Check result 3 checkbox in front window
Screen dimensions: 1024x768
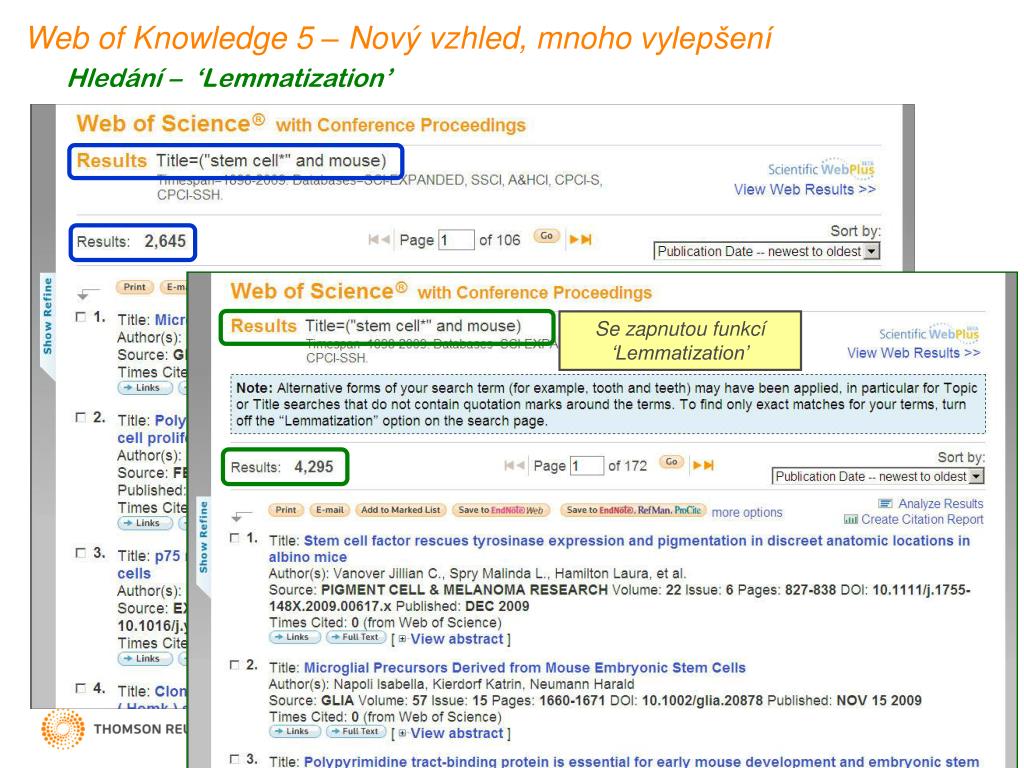tap(234, 759)
